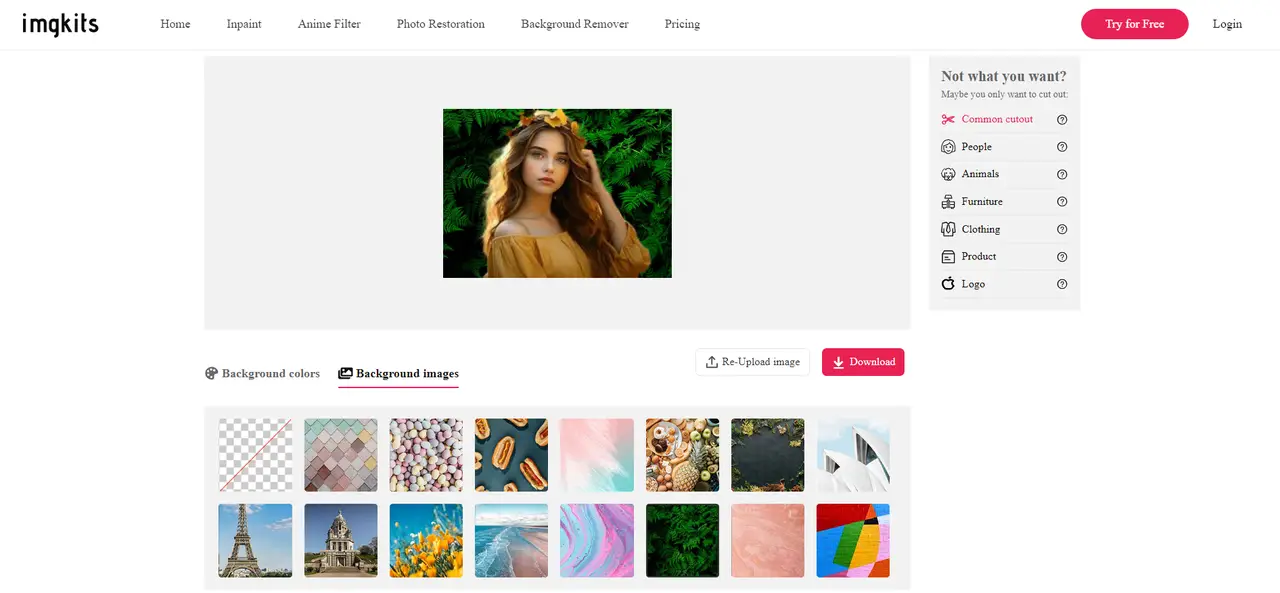This screenshot has width=1280, height=593.
Task: Choose the green fern leaves background
Action: 682,540
